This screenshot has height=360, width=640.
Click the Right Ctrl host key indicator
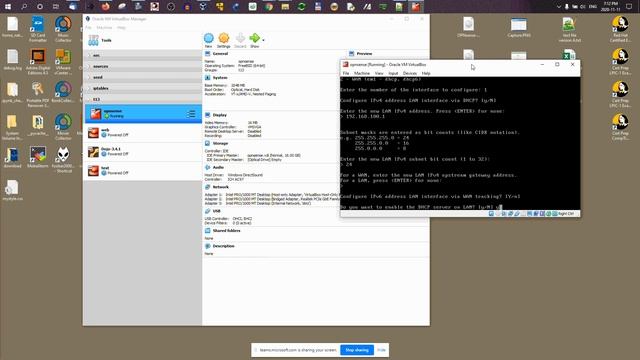(x=566, y=213)
